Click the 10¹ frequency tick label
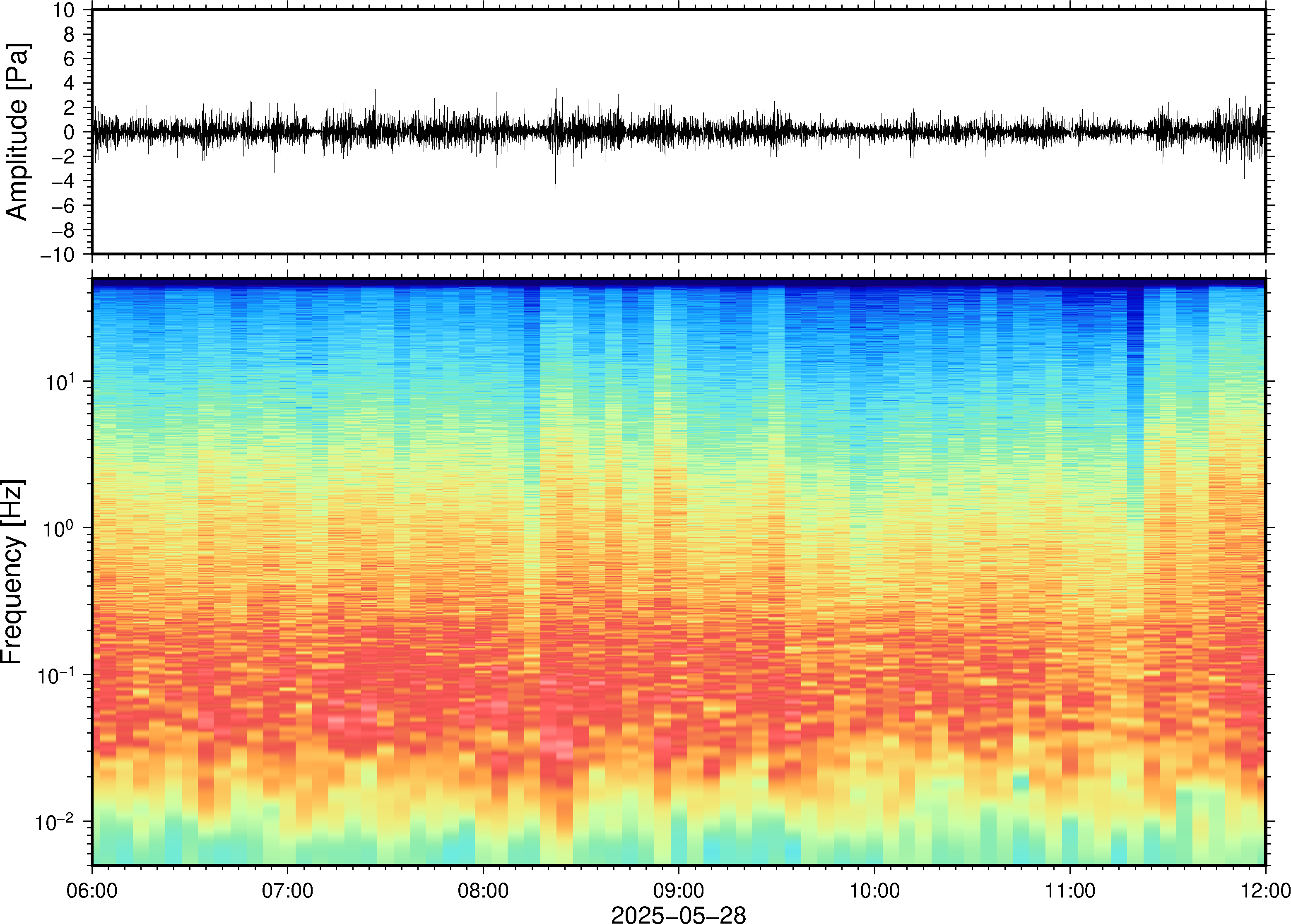The image size is (1291, 924). [60, 382]
